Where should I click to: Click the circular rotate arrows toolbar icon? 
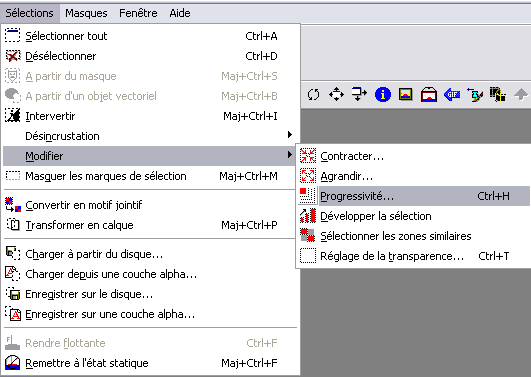(313, 95)
